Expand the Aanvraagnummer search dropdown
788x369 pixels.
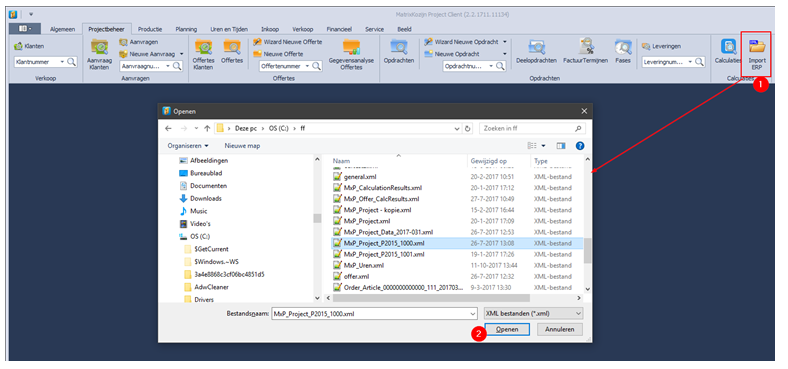point(168,66)
